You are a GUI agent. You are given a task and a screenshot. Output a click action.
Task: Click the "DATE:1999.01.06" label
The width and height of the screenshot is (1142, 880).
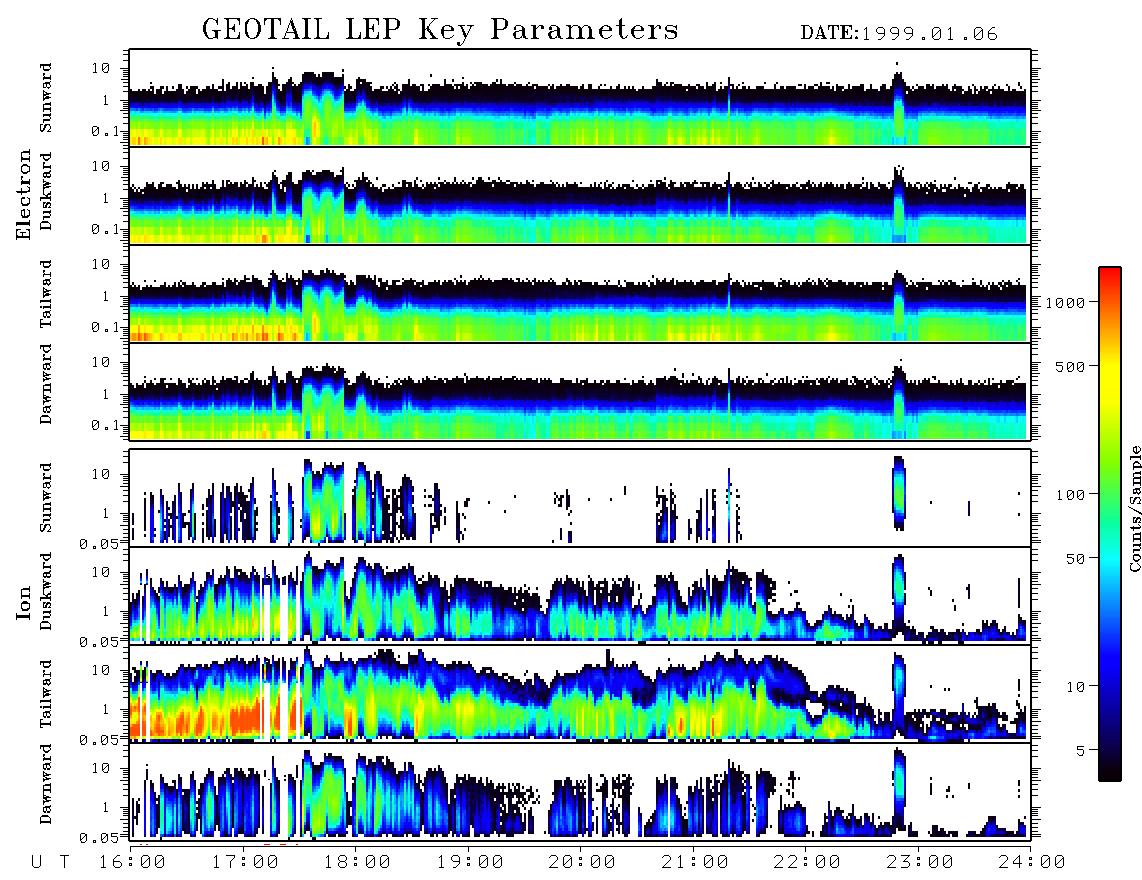[x=899, y=34]
